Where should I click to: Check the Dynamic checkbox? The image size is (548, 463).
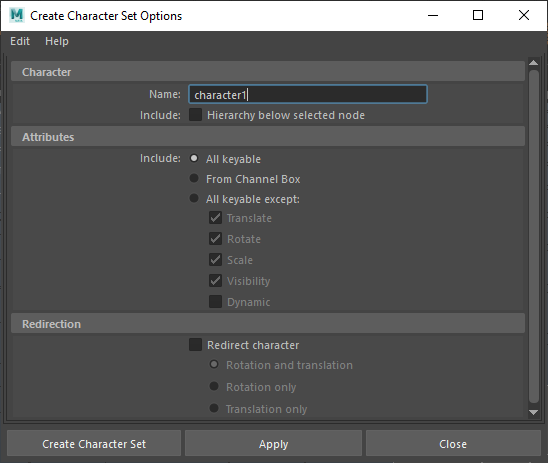[x=215, y=302]
